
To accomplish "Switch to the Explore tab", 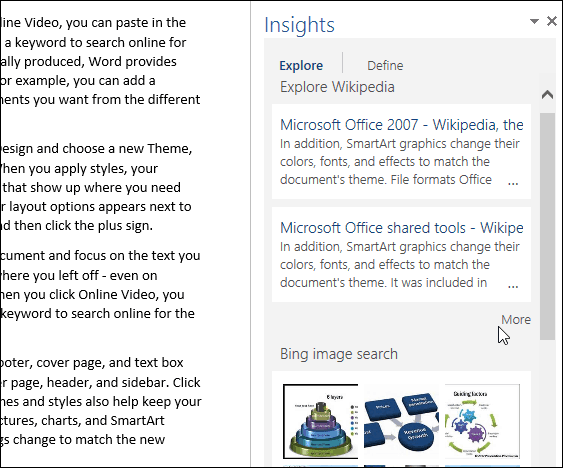I will 301,65.
